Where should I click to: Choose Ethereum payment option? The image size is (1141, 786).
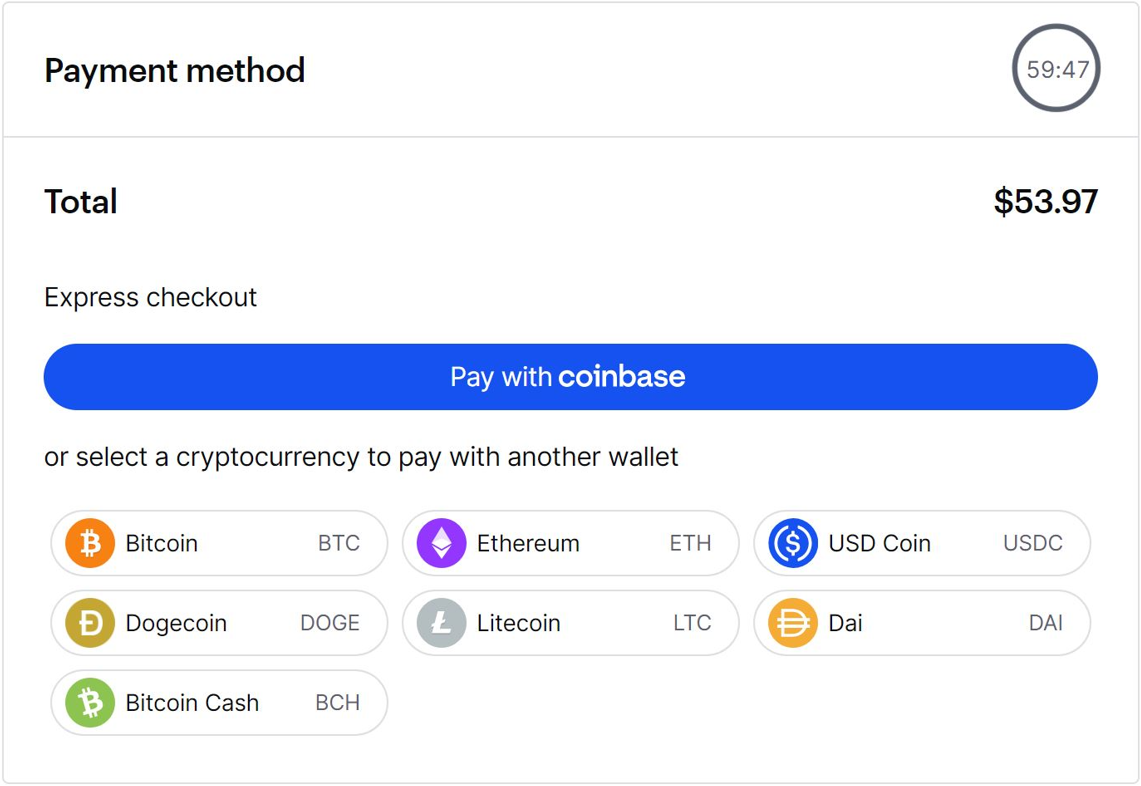coord(570,543)
